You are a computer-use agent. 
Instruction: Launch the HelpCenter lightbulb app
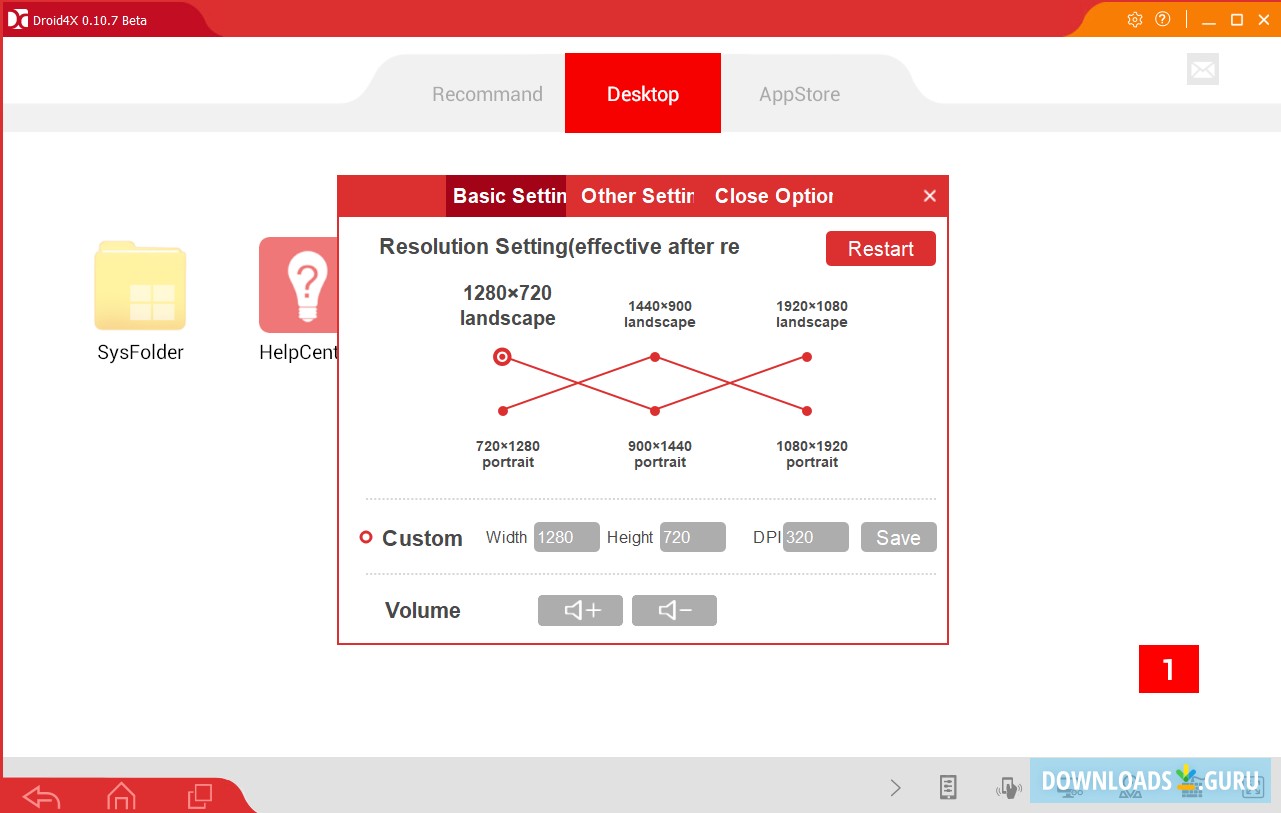[298, 285]
